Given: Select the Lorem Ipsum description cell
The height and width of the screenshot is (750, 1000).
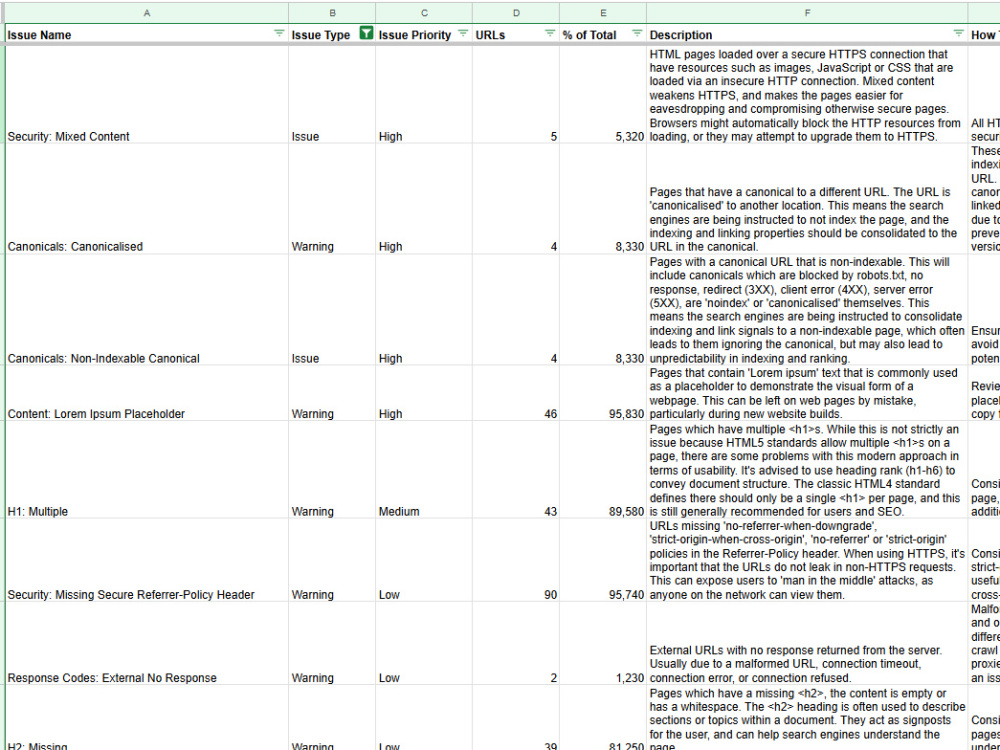Looking at the screenshot, I should point(807,393).
